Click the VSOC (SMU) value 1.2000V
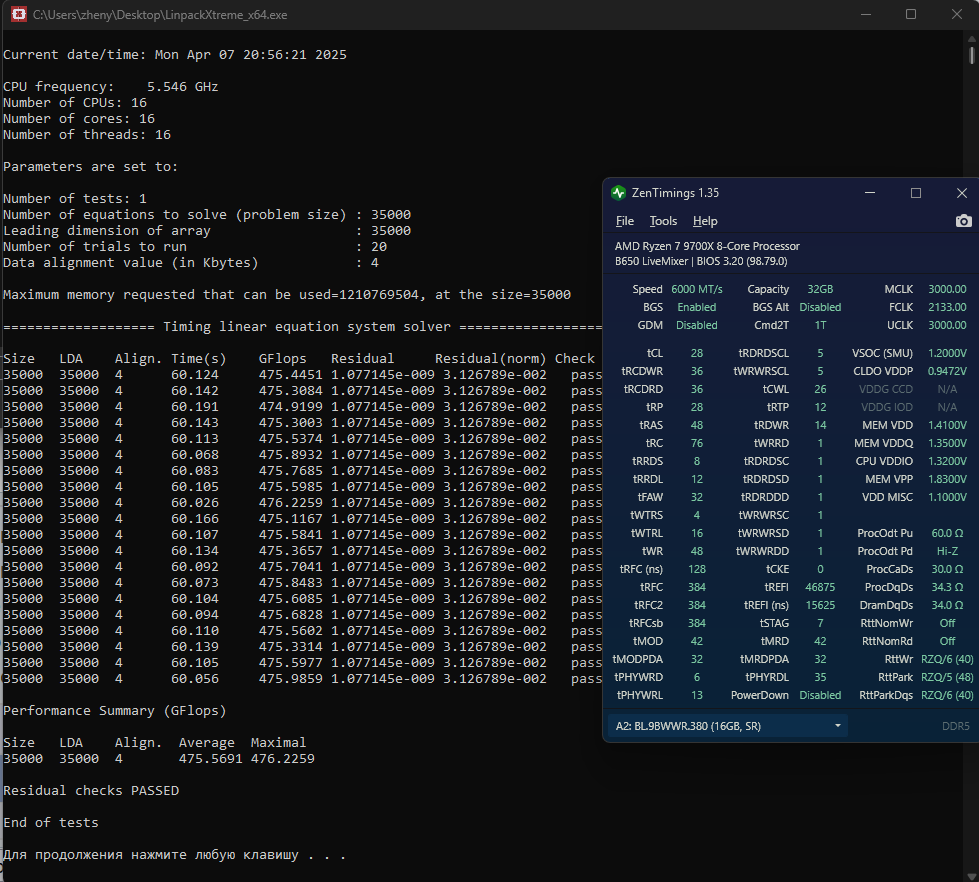 click(x=947, y=353)
